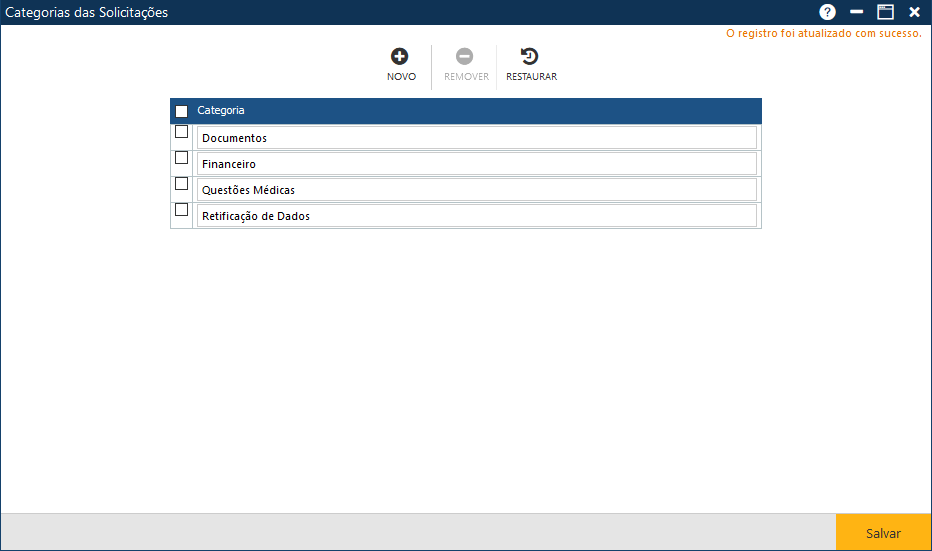Check the Documentos row checkbox
The width and height of the screenshot is (932, 551).
point(181,132)
